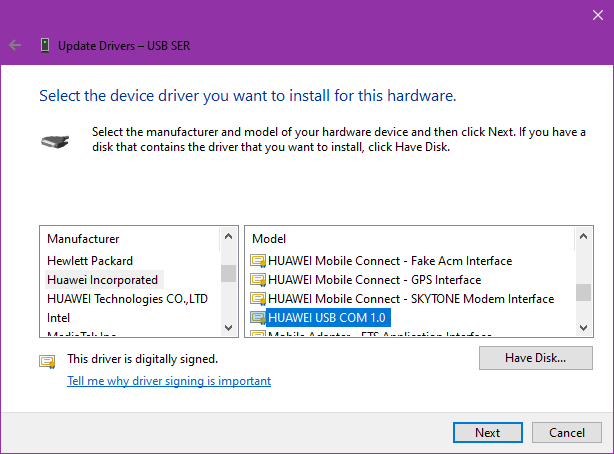This screenshot has height=454, width=614.
Task: Click the Model column header
Action: 269,239
